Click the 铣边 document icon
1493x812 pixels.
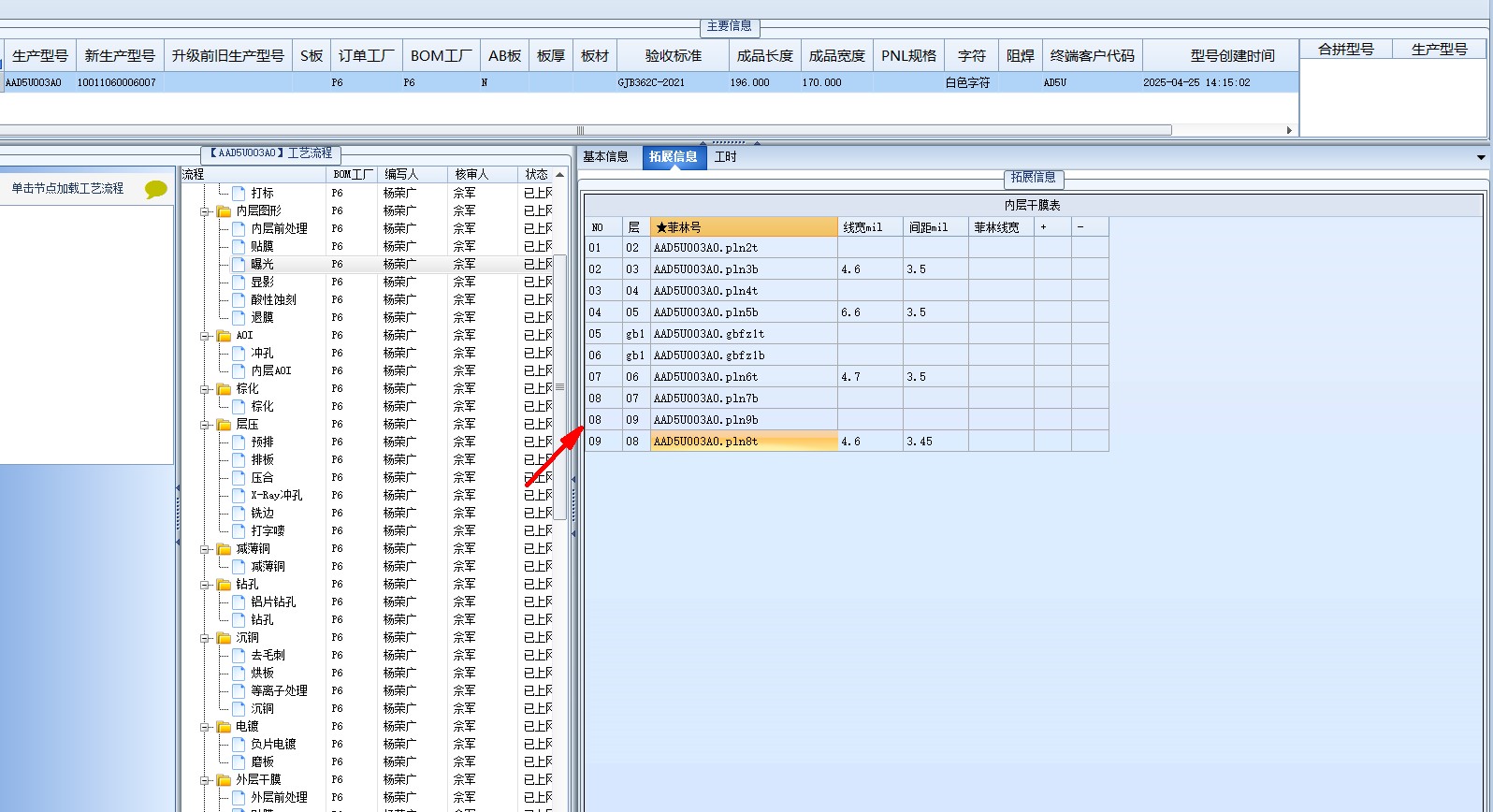239,514
